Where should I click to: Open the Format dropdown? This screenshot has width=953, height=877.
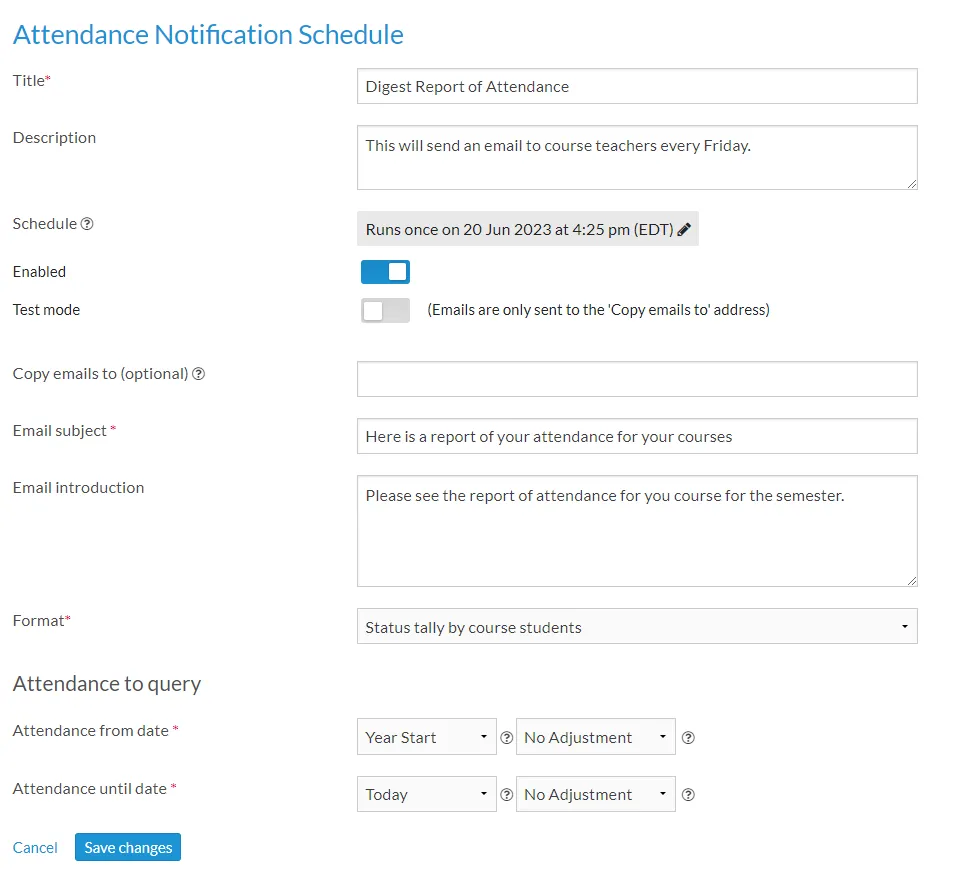637,627
